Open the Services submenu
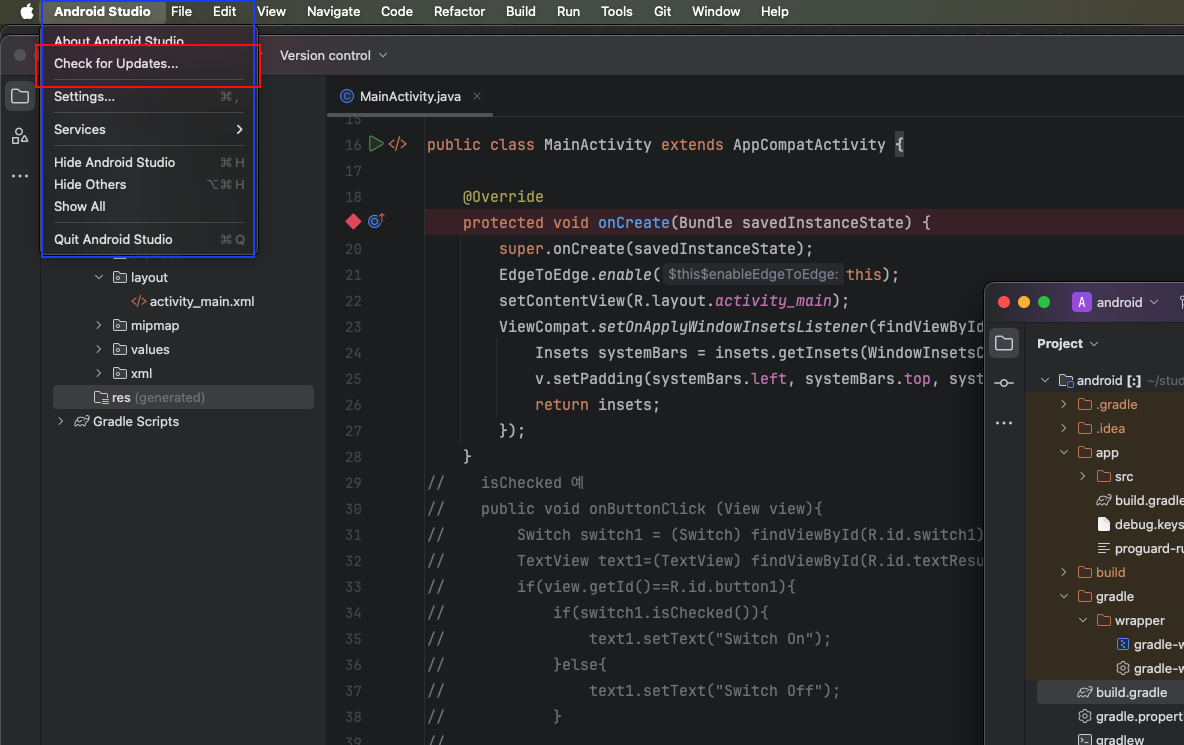 149,130
